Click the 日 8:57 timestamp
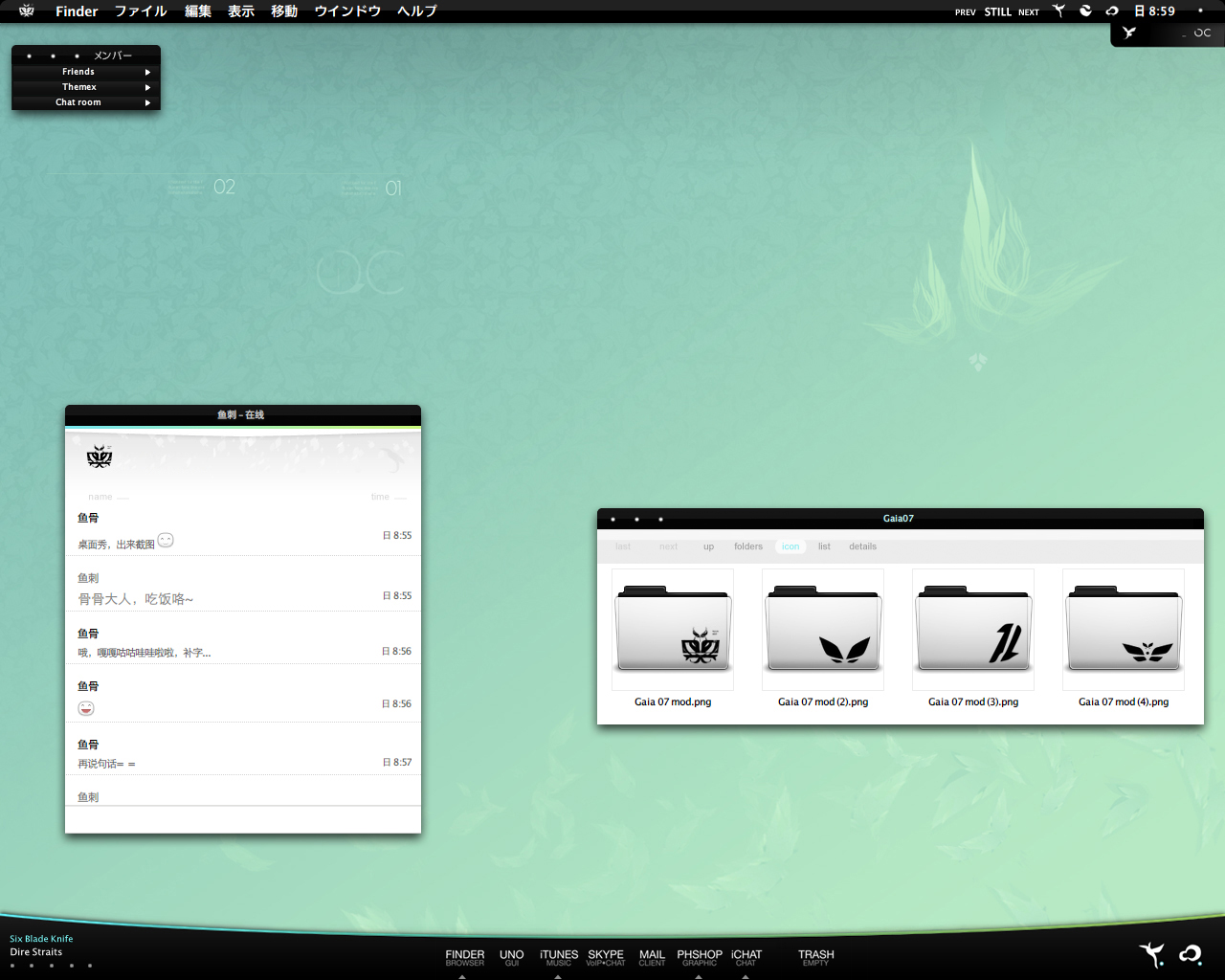Screen dimensions: 1225x980 pyautogui.click(x=397, y=763)
